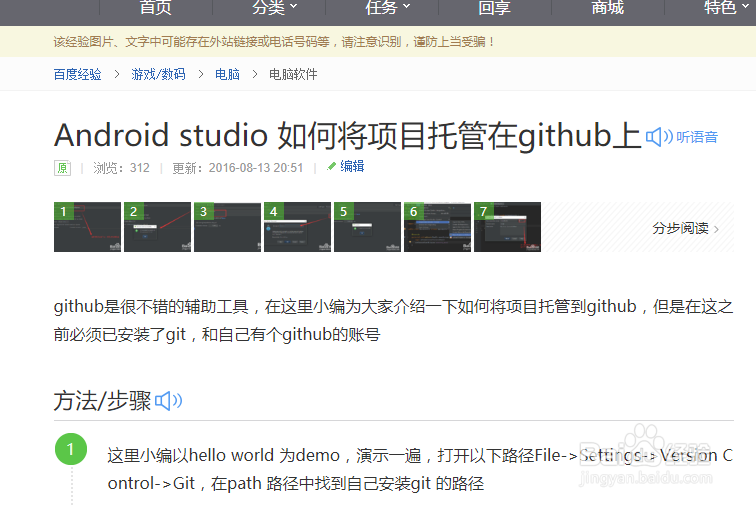Select the 电脑软件 breadcrumb text
This screenshot has height=505, width=756.
coord(293,74)
